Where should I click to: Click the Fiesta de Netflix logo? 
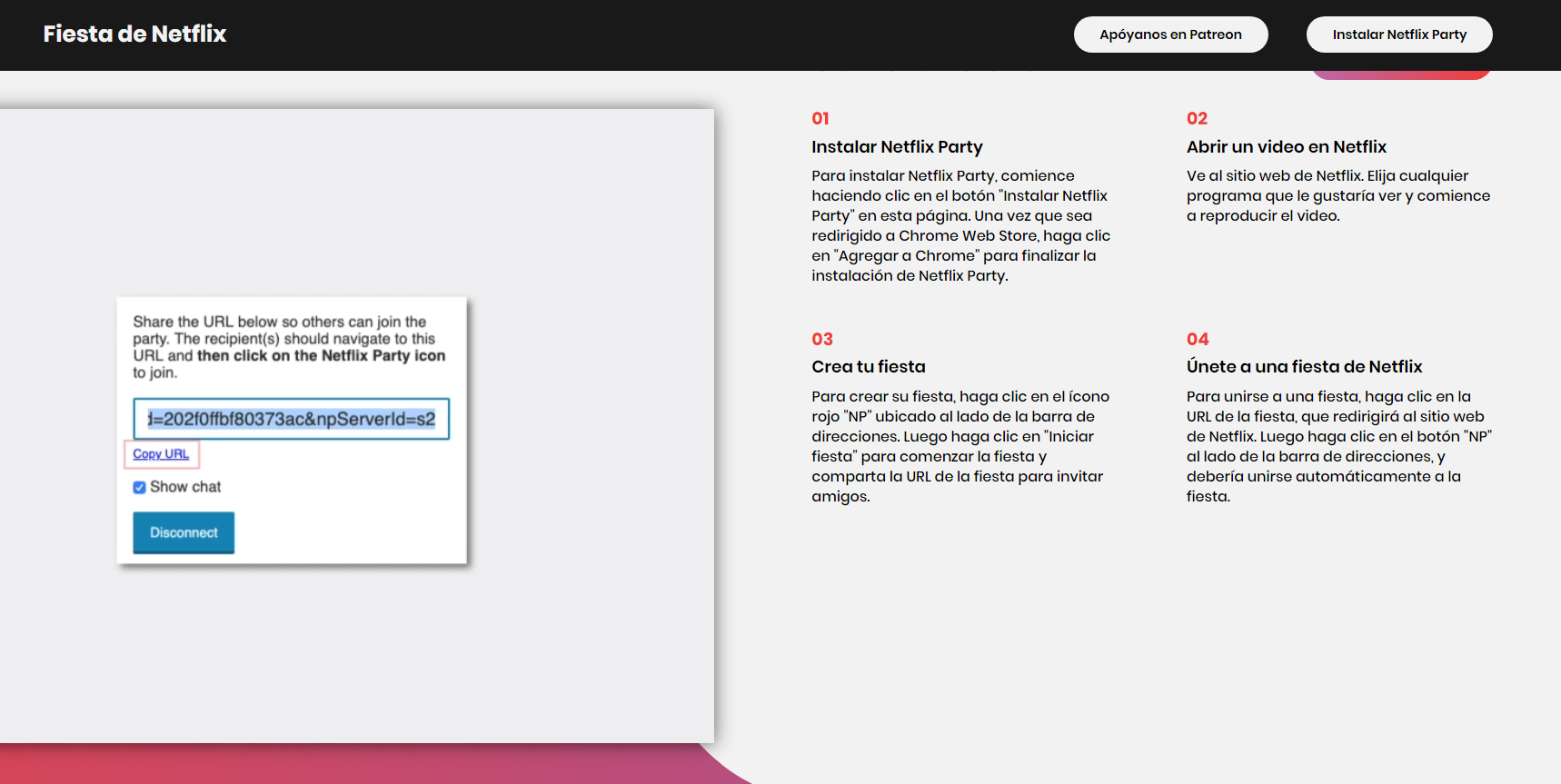click(x=134, y=34)
